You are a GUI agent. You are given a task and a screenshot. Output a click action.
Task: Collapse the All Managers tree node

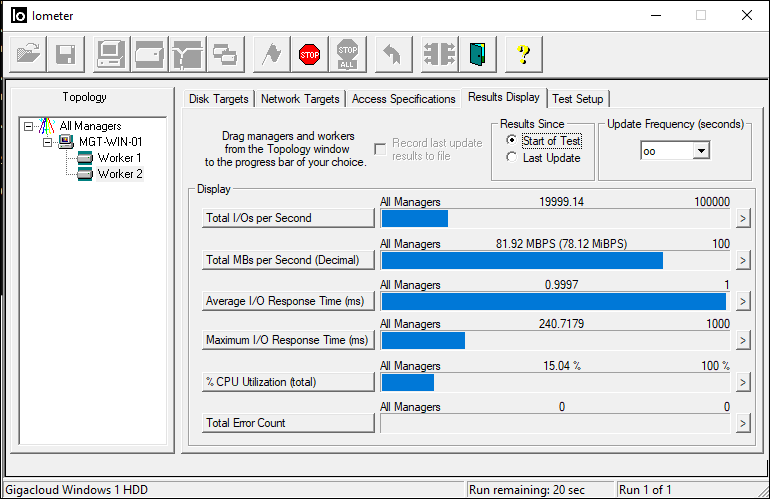(x=28, y=126)
